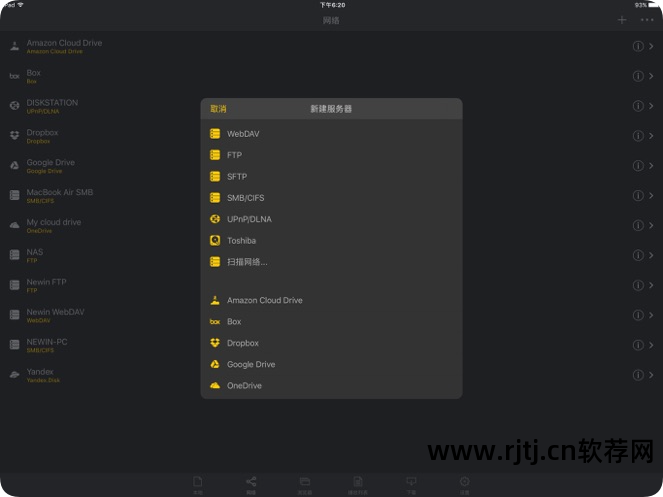Viewport: 663px width, 497px height.
Task: Open info for Yandex row
Action: (x=638, y=375)
